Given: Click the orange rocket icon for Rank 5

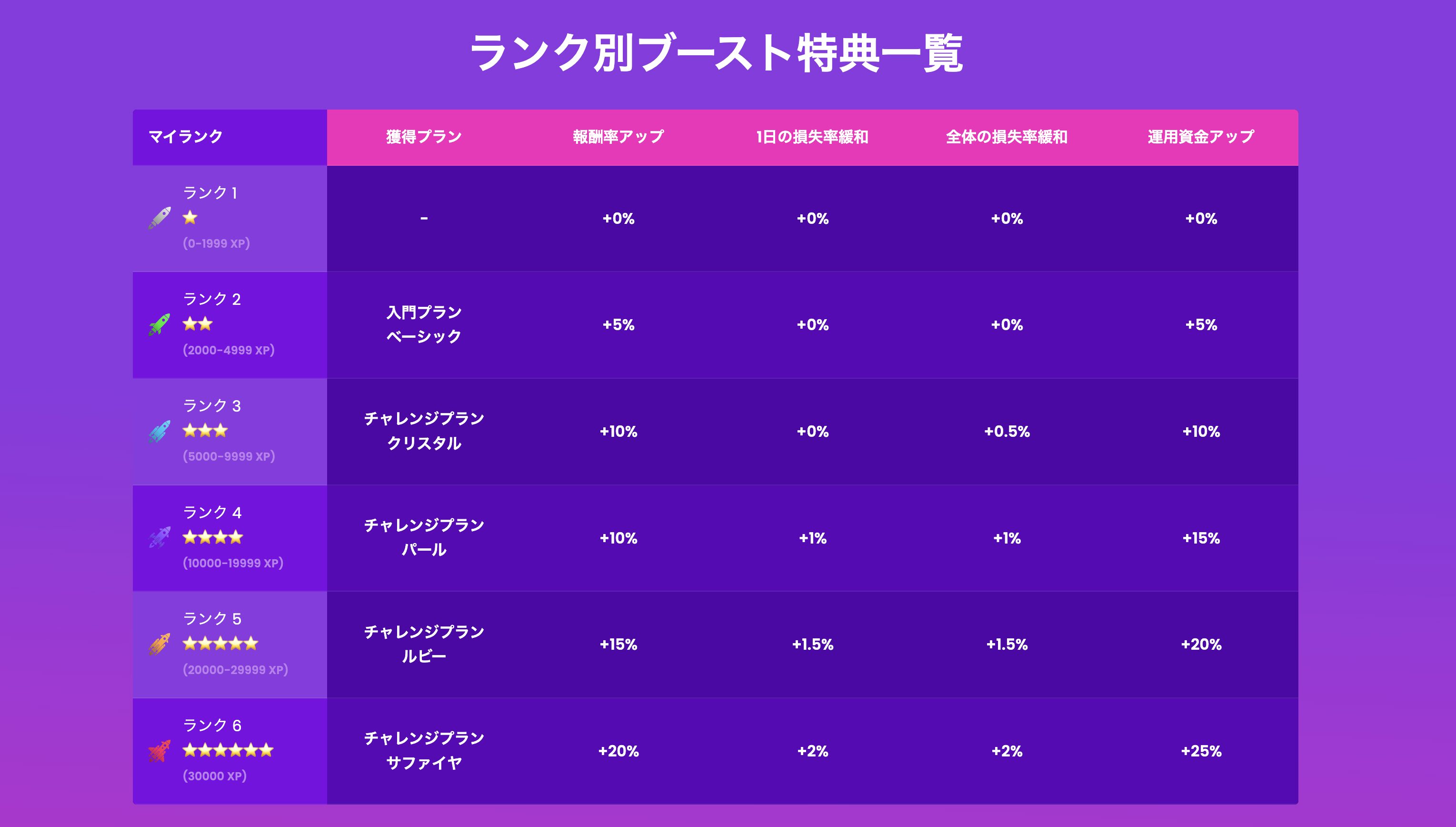Looking at the screenshot, I should (160, 644).
